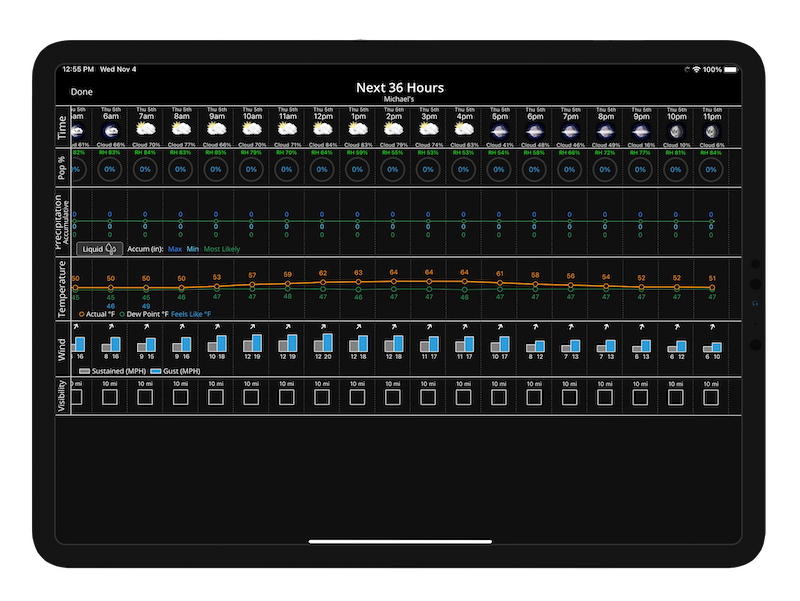Click the wind bar chart for 8pm
The image size is (800, 601).
point(606,345)
